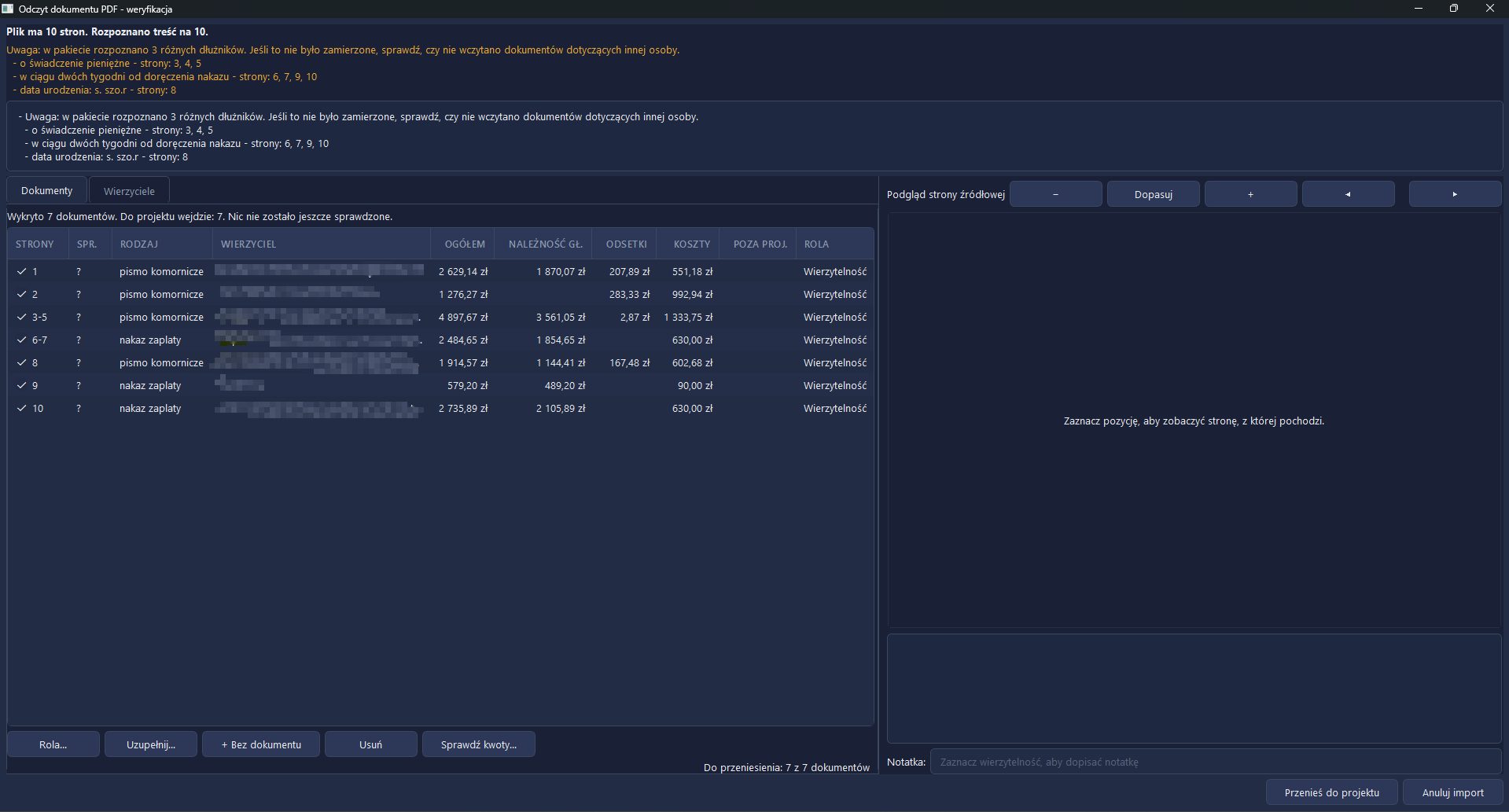Screen dimensions: 1509x812
Task: Select the 2 629,14 zł total cell
Action: click(x=463, y=271)
